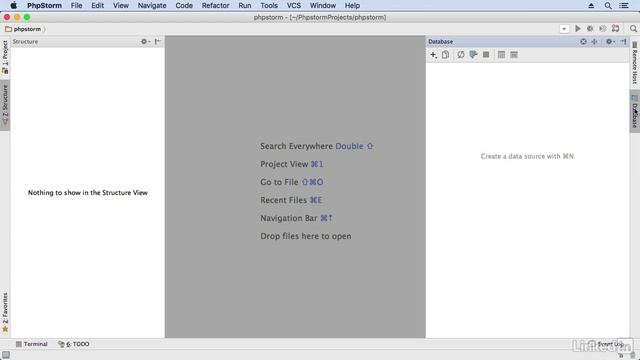Open Database panel gear settings
Viewport: 640px width, 360px height.
[610, 42]
